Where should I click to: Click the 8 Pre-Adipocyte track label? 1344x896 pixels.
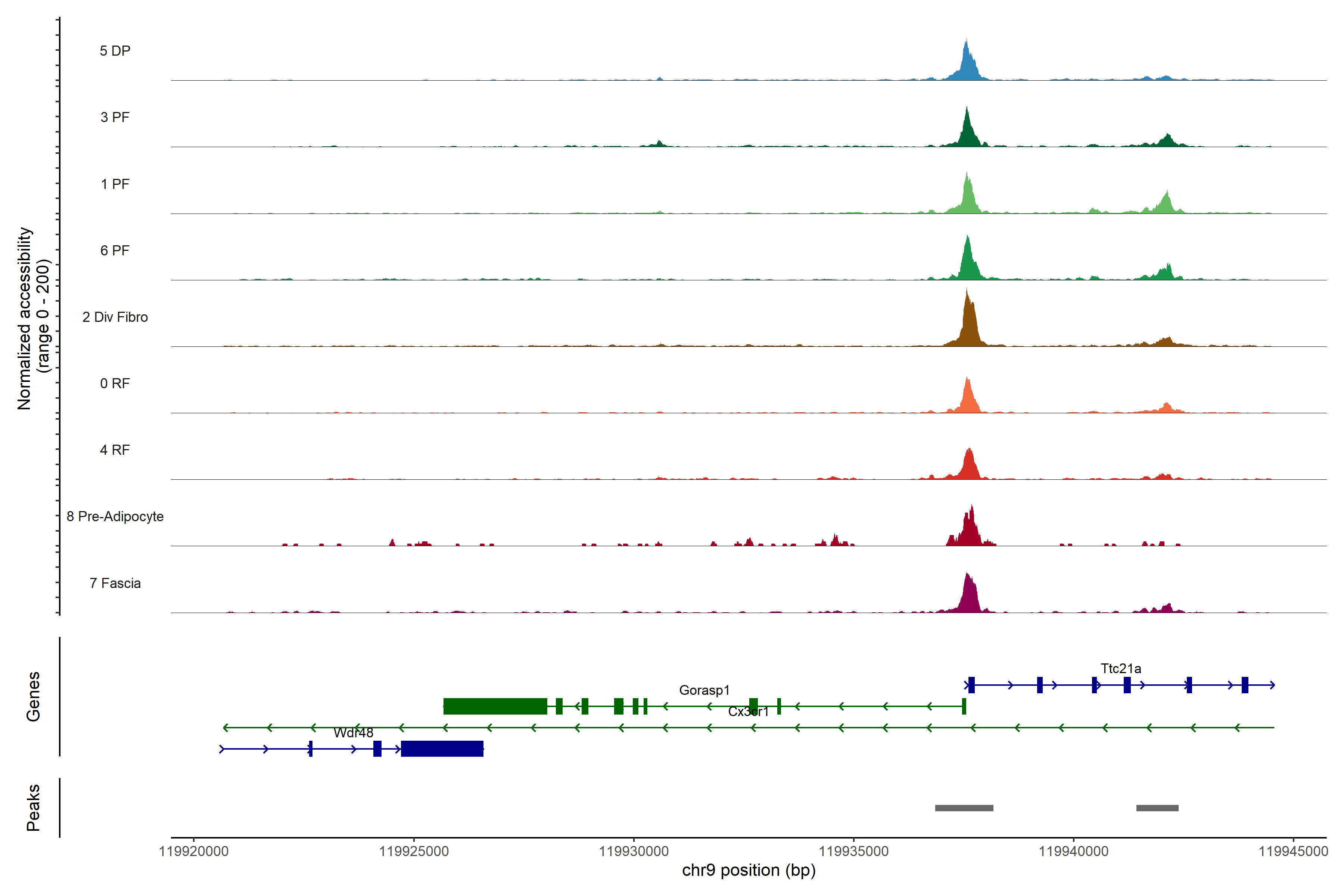[x=115, y=516]
